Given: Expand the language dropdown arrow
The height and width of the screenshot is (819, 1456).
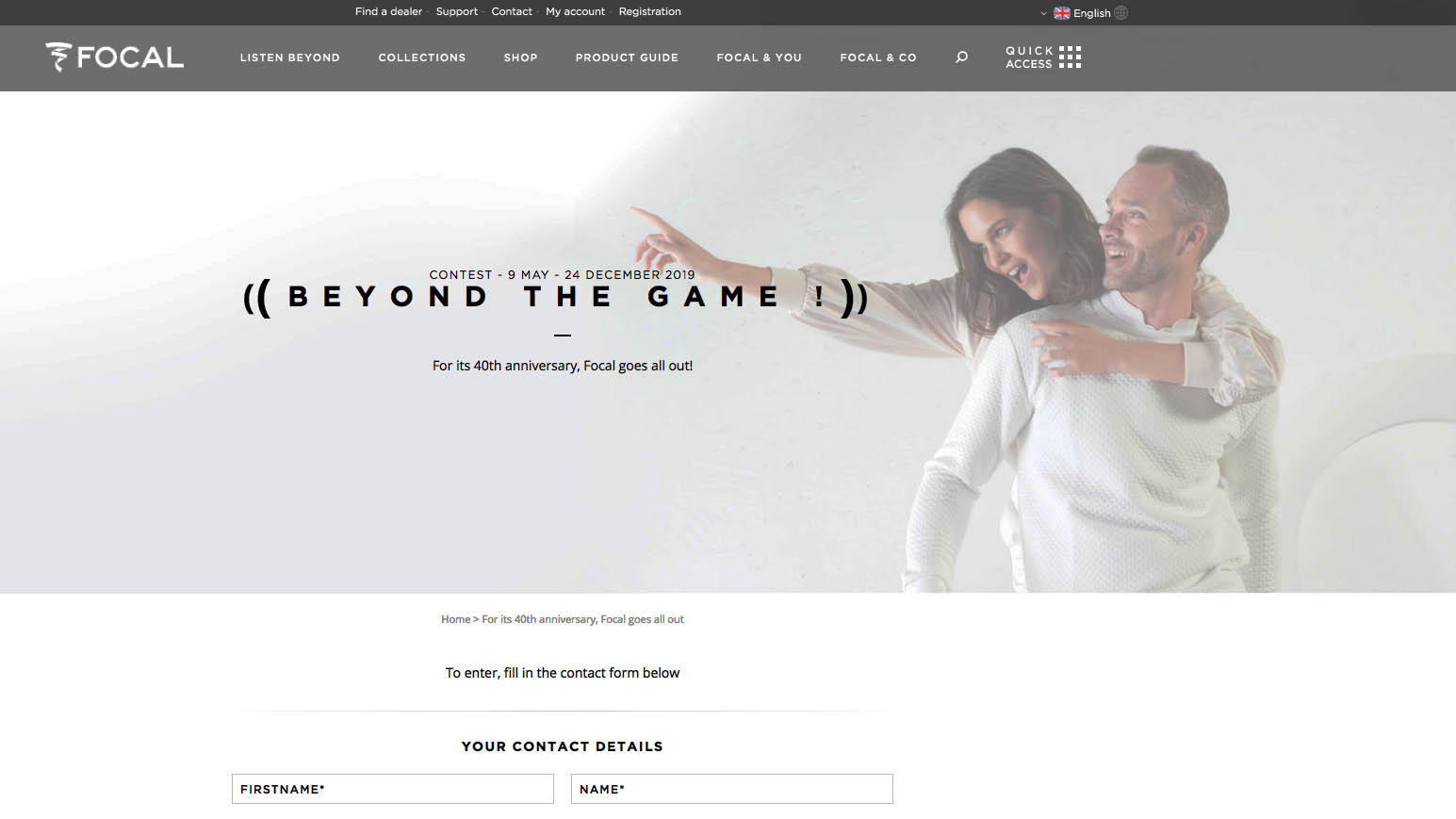Looking at the screenshot, I should [1043, 13].
